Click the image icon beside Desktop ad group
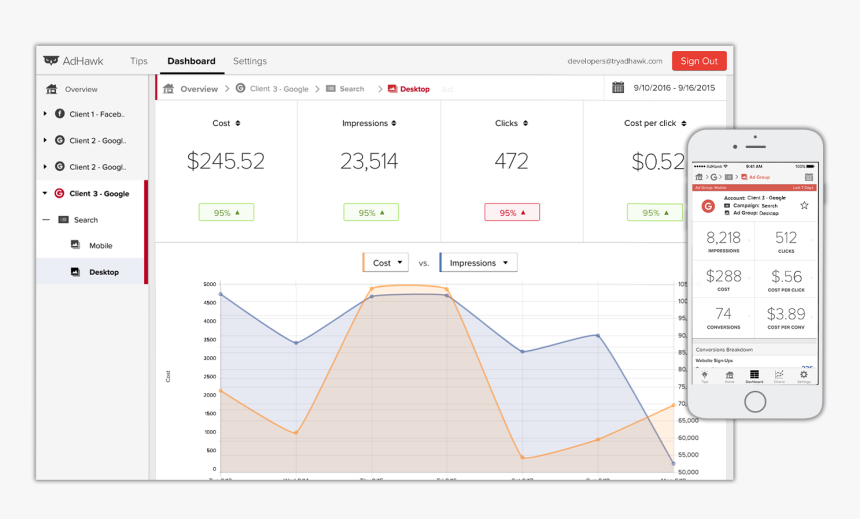860x519 pixels. click(x=75, y=271)
